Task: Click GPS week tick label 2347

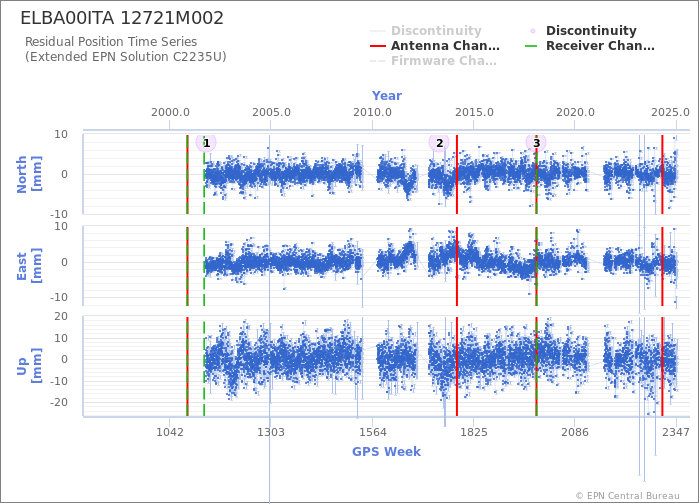Action: coord(676,432)
